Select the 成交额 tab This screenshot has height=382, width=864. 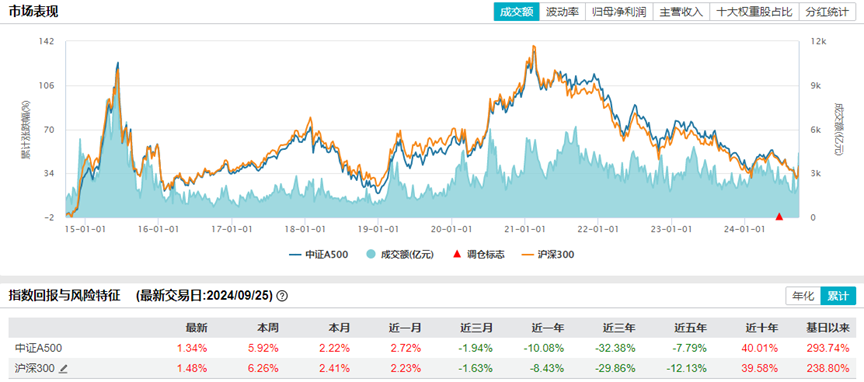(x=516, y=12)
